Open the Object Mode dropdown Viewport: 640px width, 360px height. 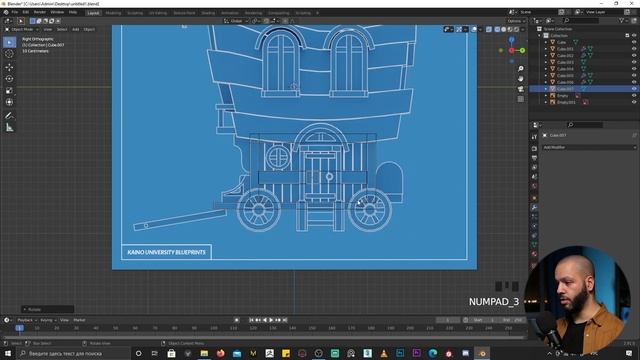(x=22, y=29)
